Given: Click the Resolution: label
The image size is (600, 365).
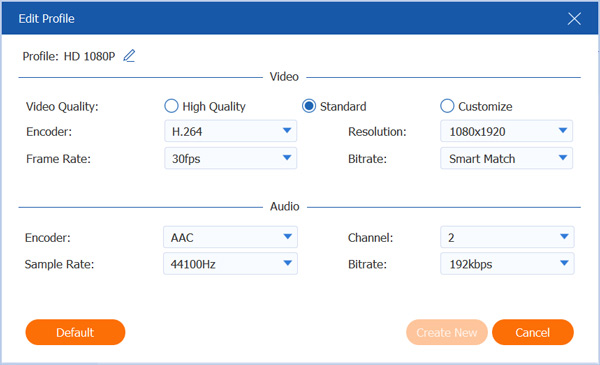Looking at the screenshot, I should coord(377,132).
